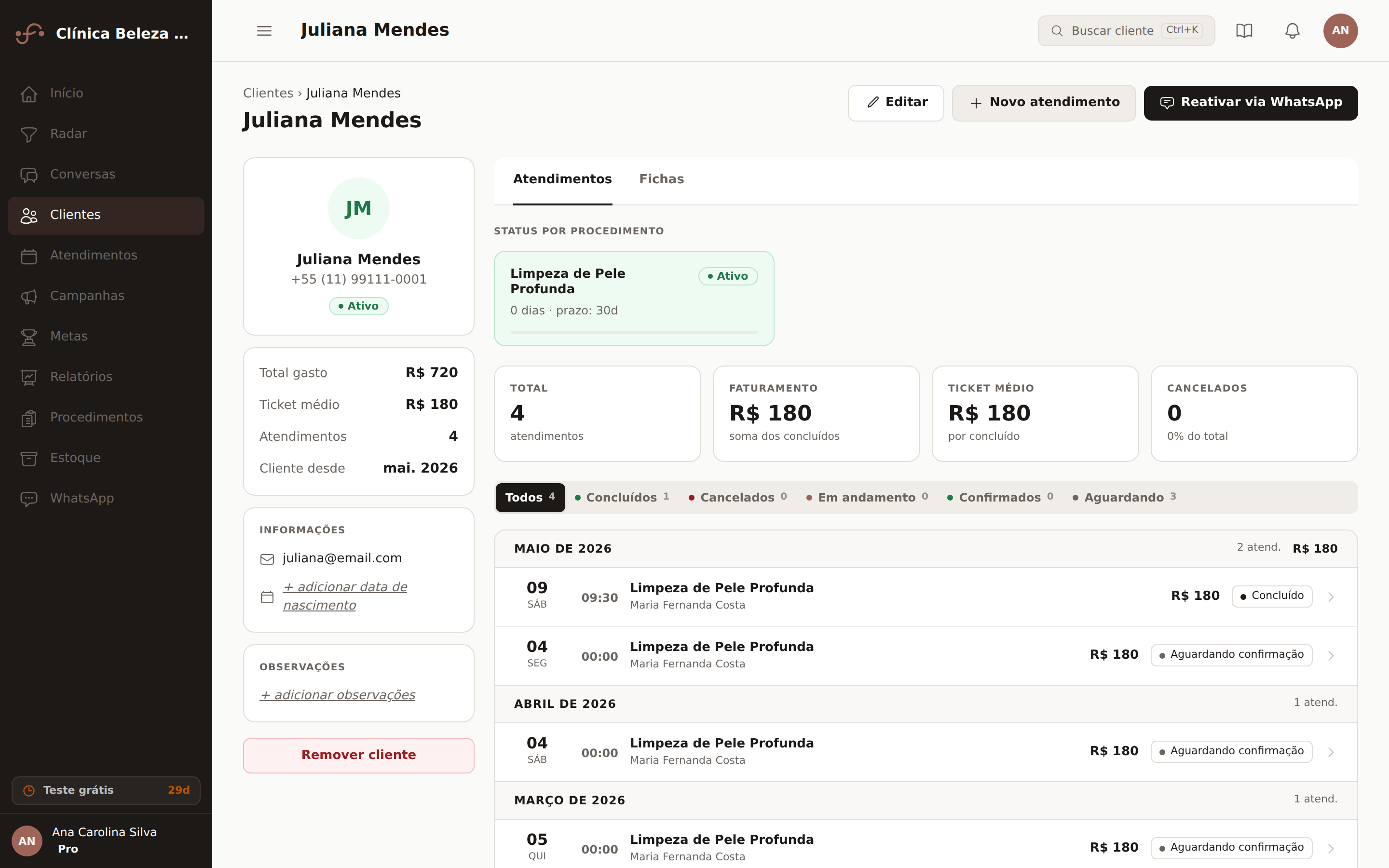
Task: Filter by Concluídos
Action: pos(622,497)
